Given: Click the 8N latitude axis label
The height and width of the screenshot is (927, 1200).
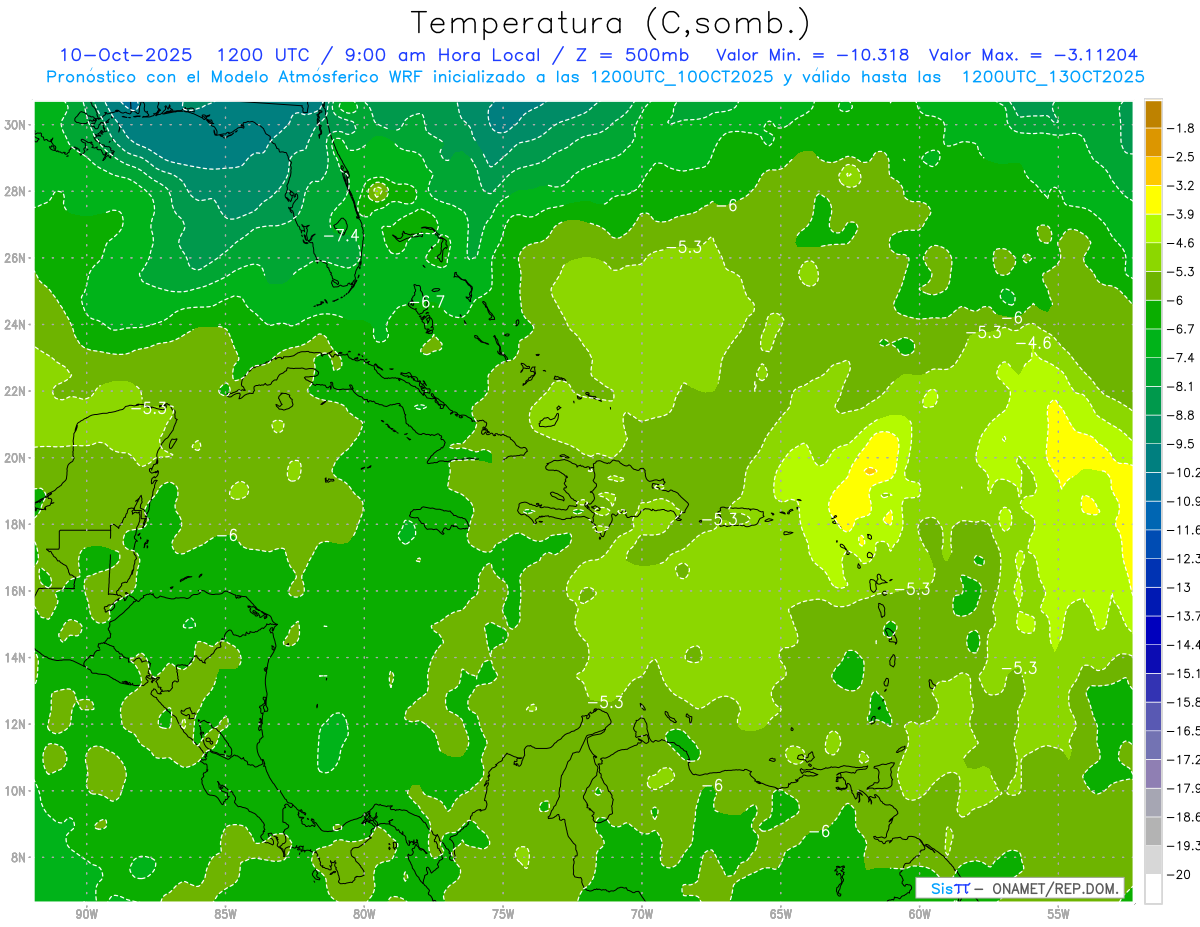Looking at the screenshot, I should (20, 858).
